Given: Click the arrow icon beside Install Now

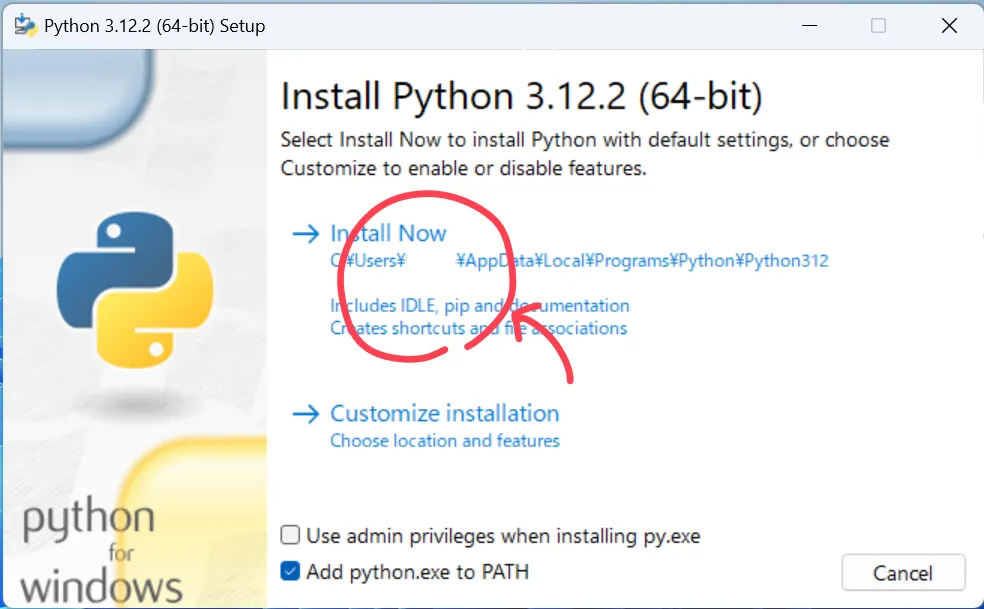Looking at the screenshot, I should [x=304, y=234].
